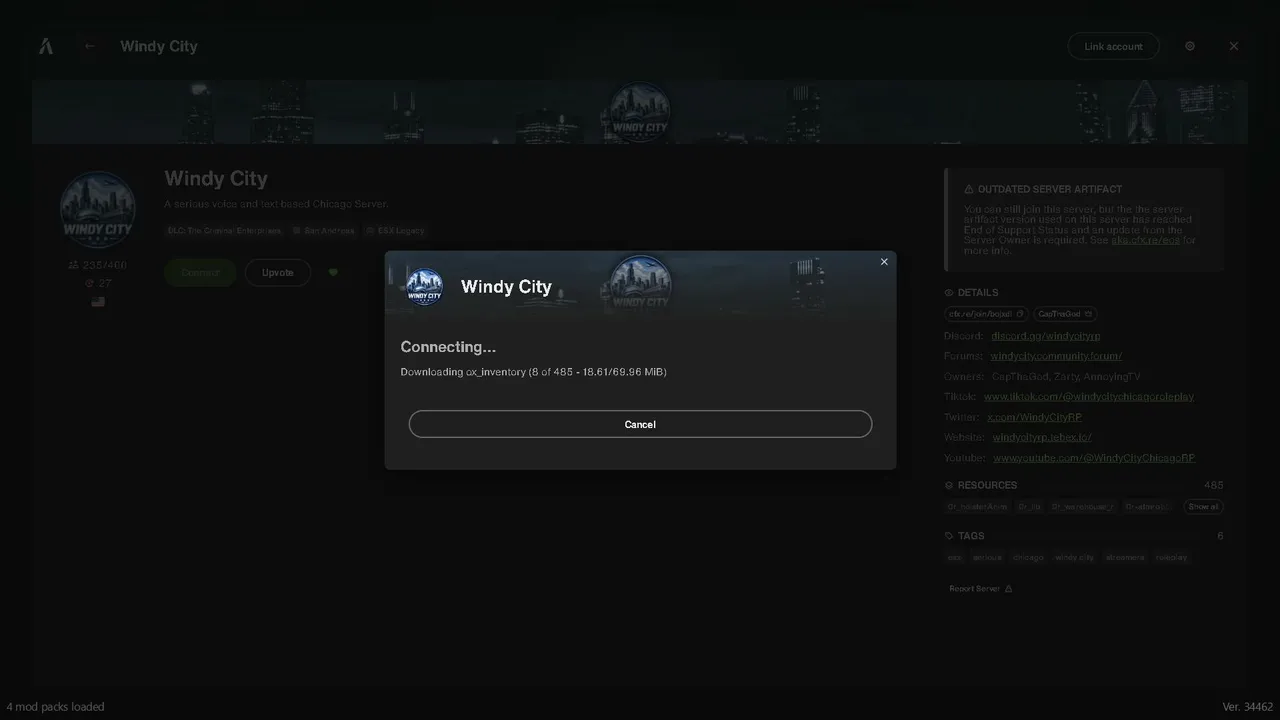This screenshot has width=1280, height=720.
Task: Click the Tags label icon
Action: 949,536
